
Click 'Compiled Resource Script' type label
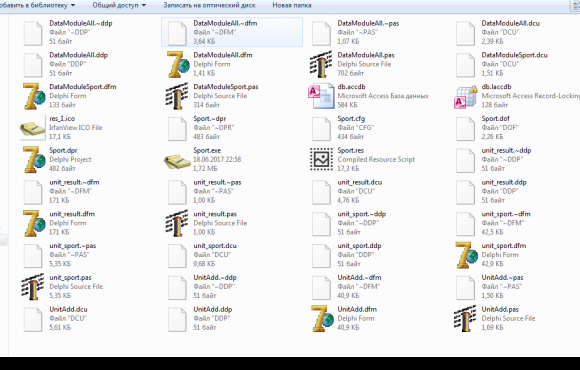376,159
